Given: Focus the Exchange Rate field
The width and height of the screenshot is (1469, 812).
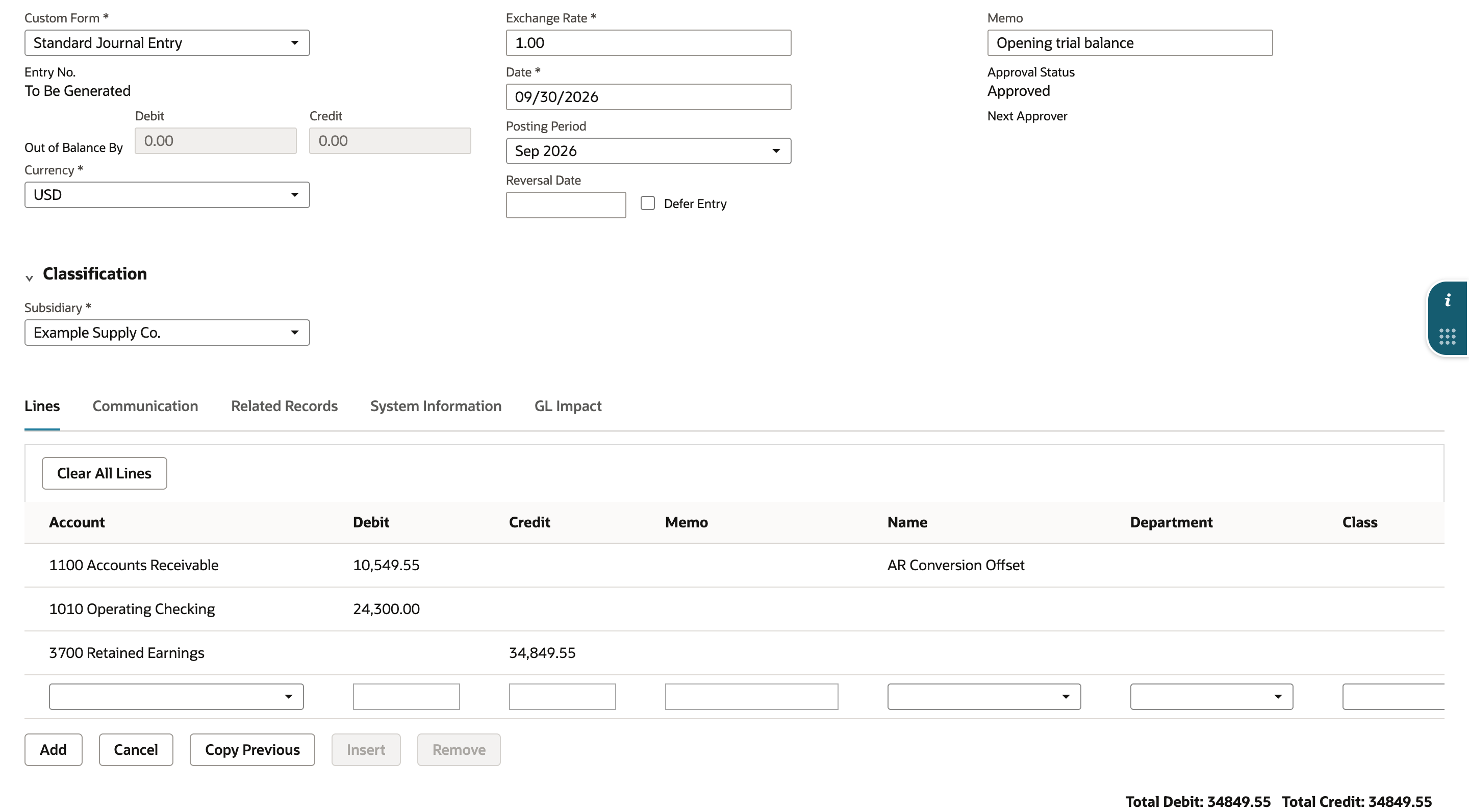Looking at the screenshot, I should (x=648, y=43).
